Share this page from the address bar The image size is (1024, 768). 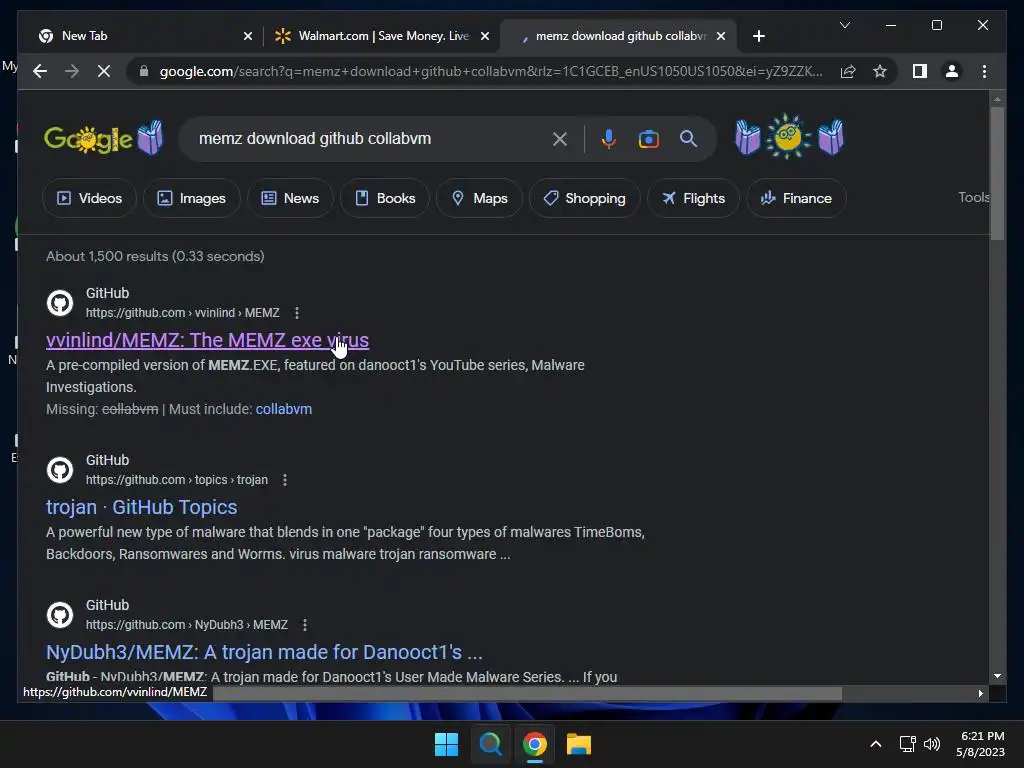pos(848,71)
